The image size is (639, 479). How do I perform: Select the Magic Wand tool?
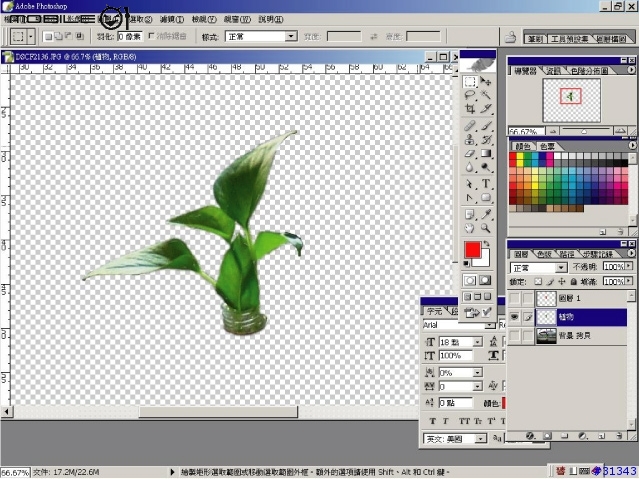[x=487, y=96]
